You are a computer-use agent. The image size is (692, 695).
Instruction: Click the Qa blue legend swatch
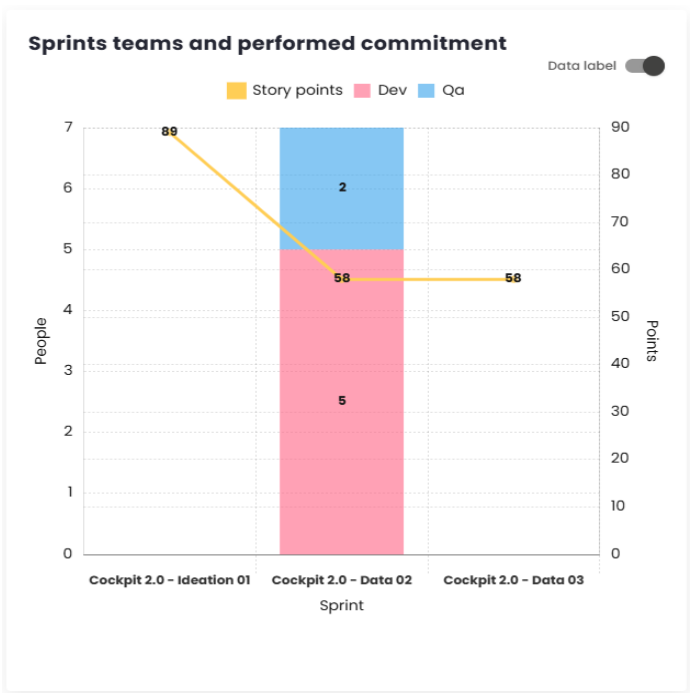coord(424,90)
